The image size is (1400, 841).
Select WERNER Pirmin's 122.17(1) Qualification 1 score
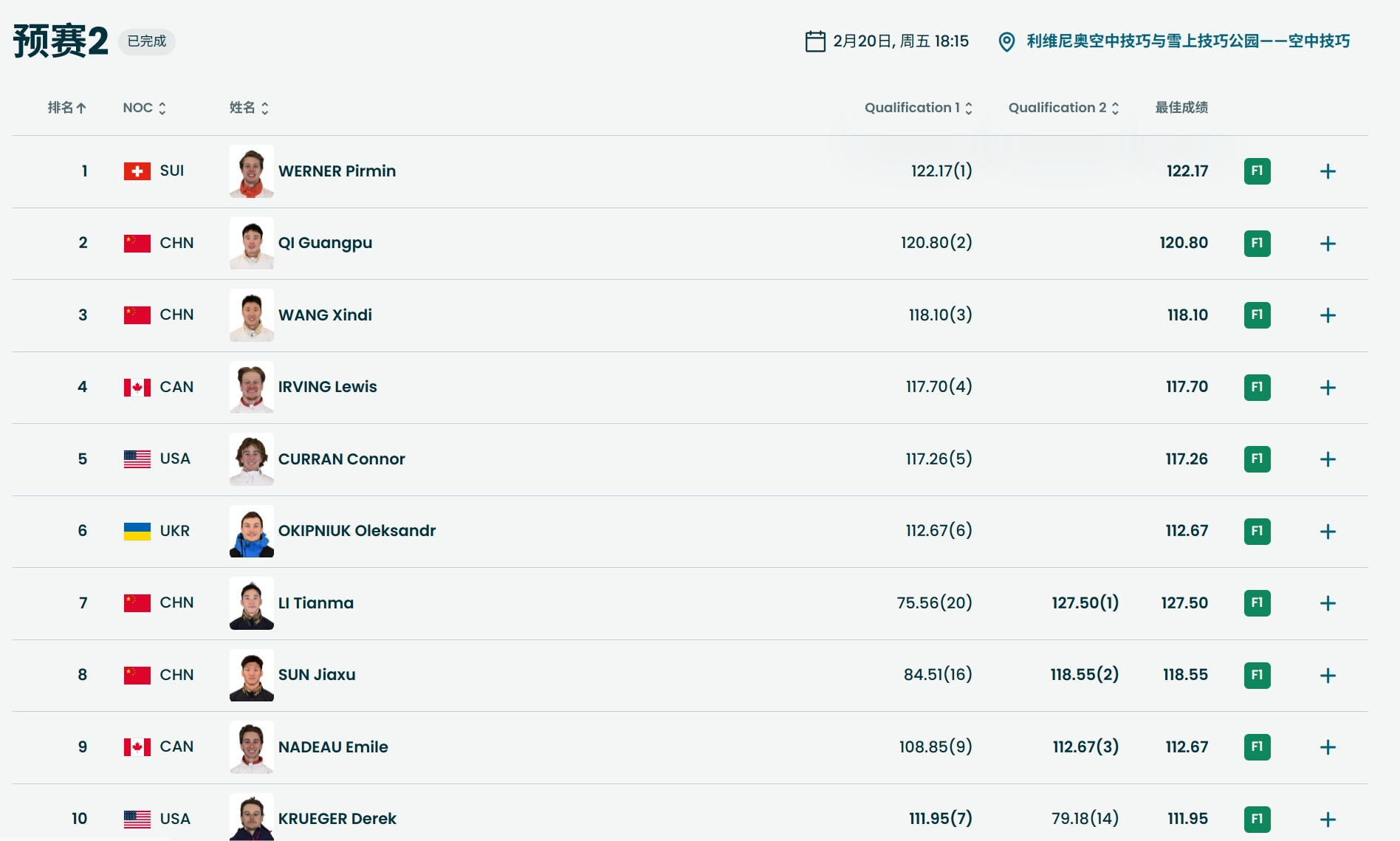click(941, 171)
